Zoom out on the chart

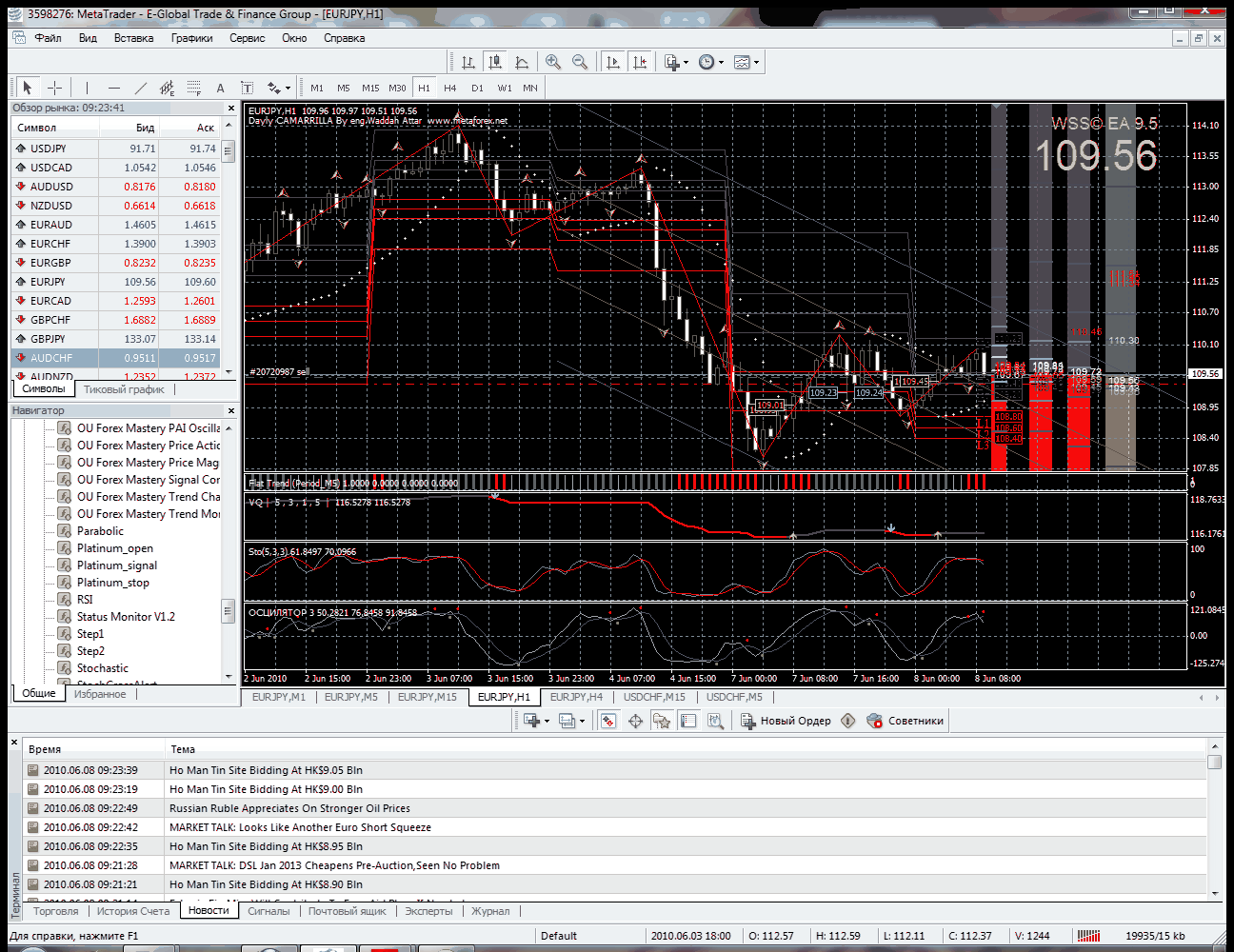580,62
